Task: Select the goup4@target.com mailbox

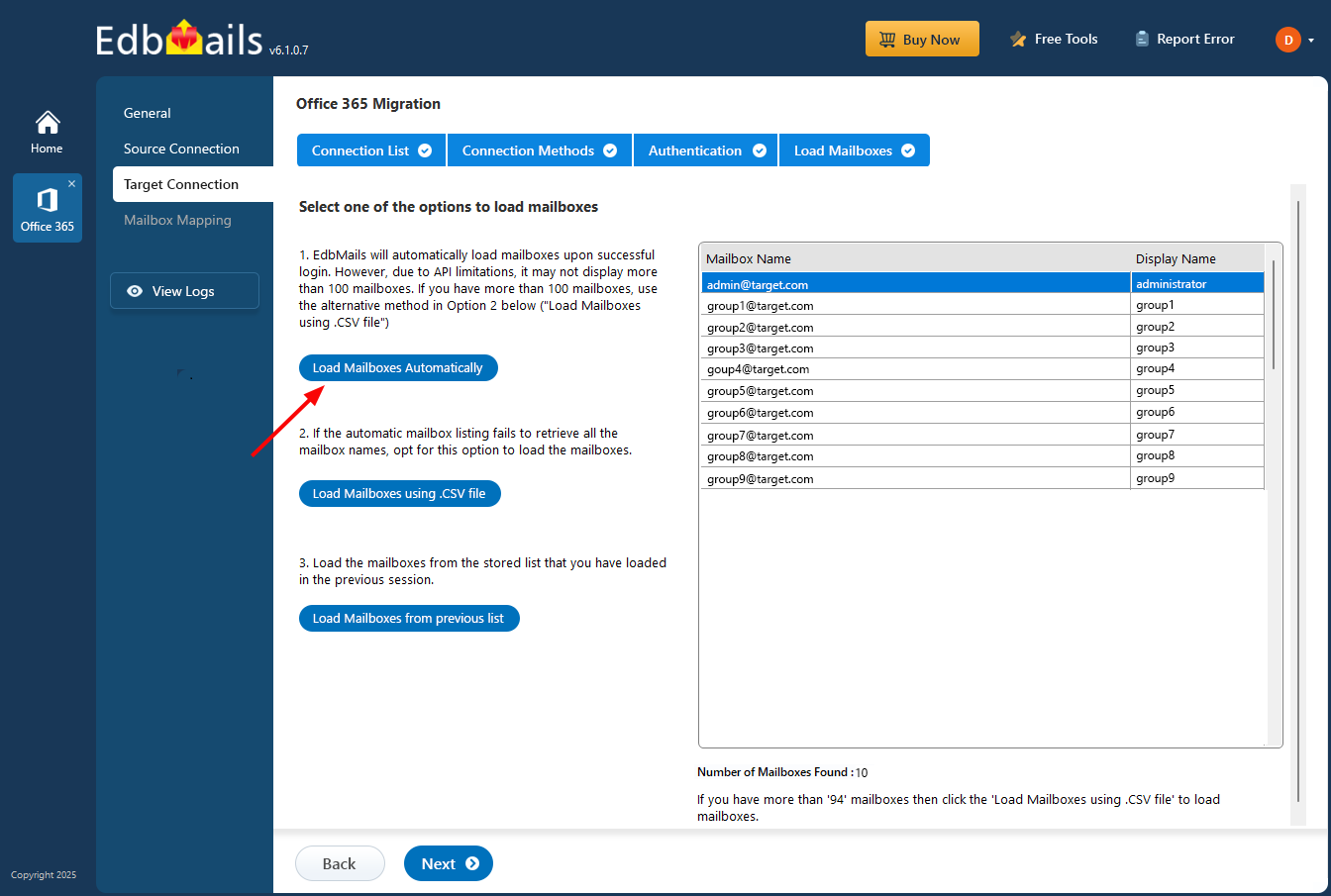Action: point(916,369)
